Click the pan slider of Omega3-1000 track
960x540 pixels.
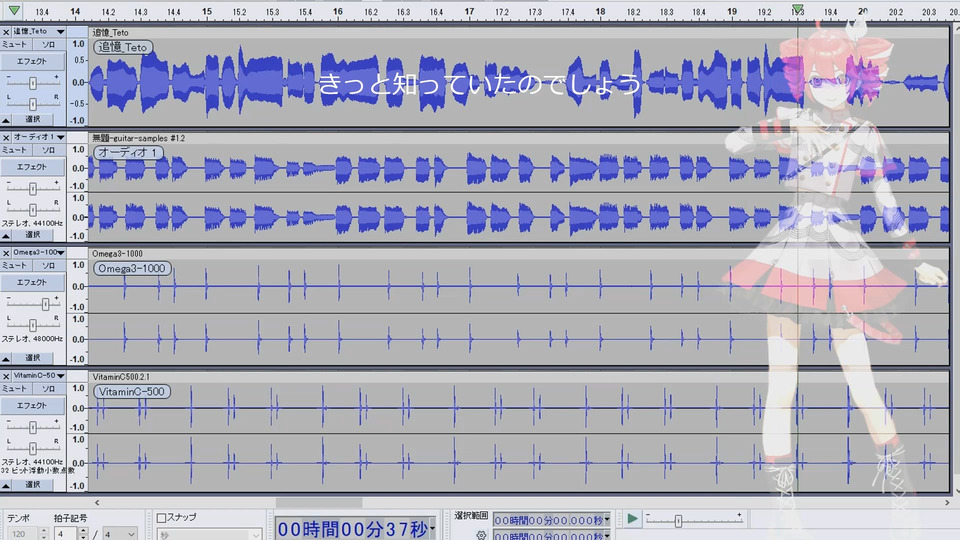[x=32, y=324]
